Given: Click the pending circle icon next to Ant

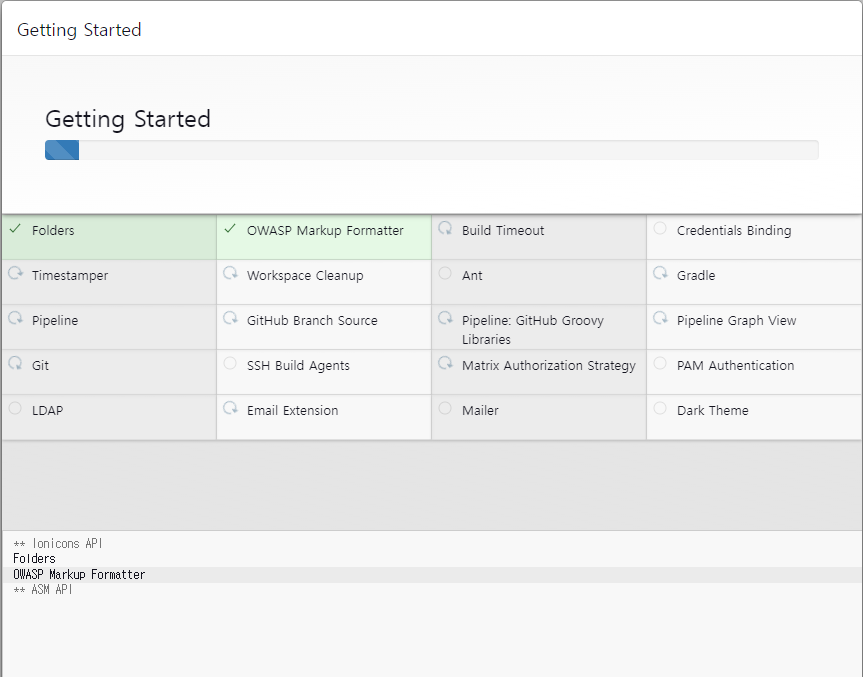Looking at the screenshot, I should tap(445, 273).
